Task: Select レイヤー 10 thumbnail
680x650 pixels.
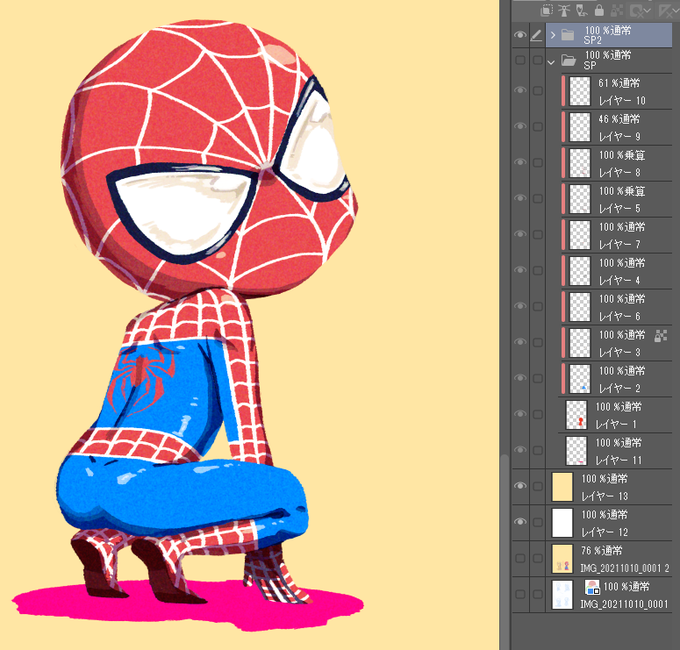Action: tap(580, 91)
